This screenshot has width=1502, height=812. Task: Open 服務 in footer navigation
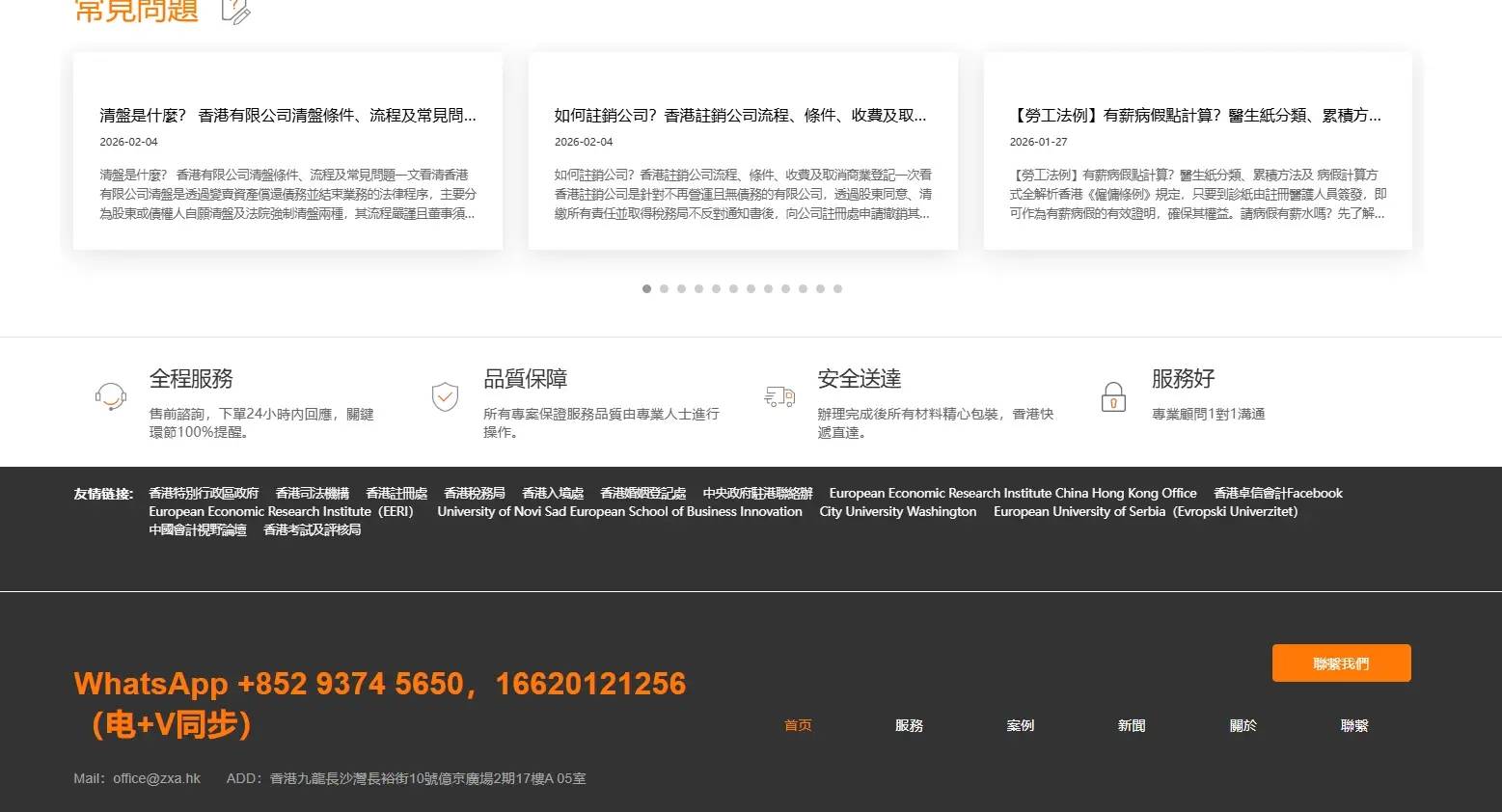click(x=909, y=725)
